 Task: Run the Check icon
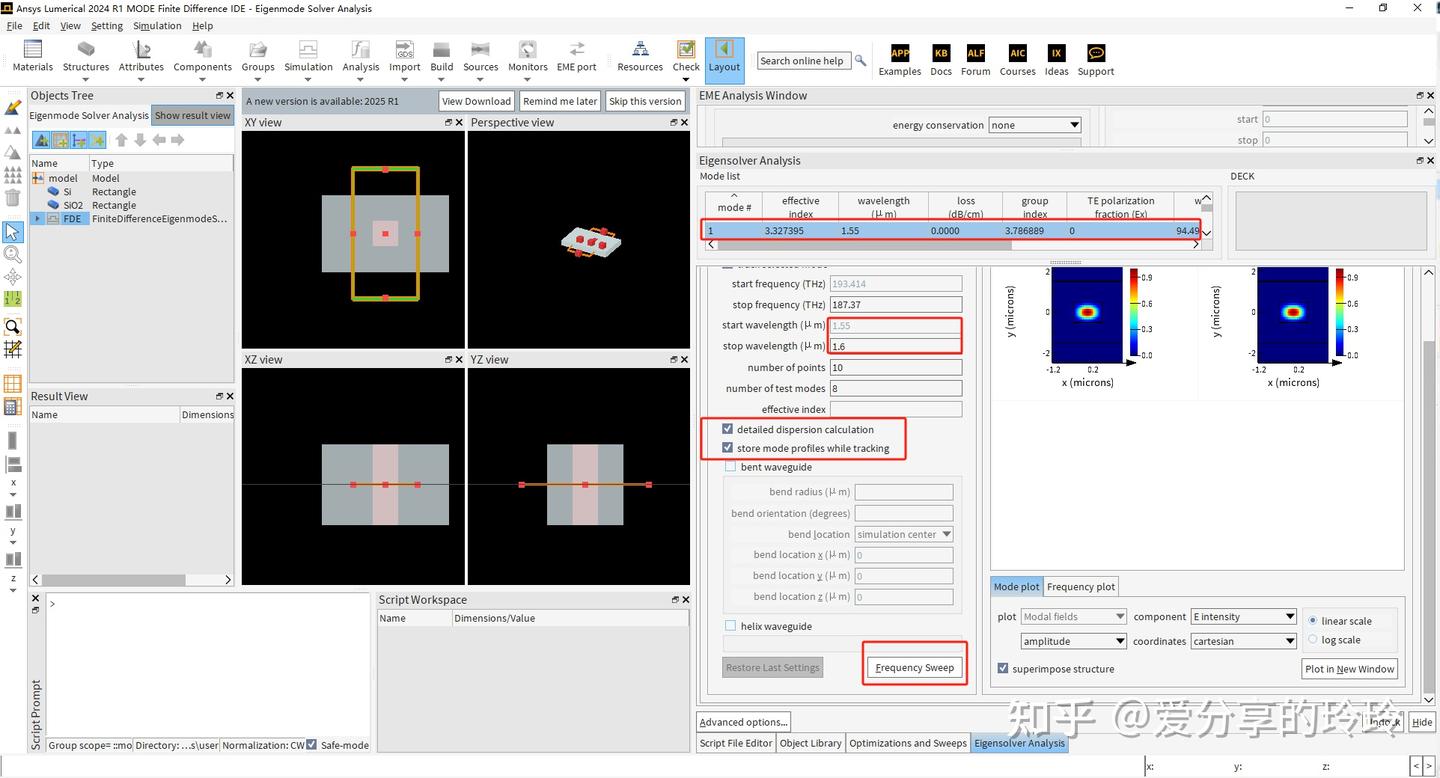point(686,49)
